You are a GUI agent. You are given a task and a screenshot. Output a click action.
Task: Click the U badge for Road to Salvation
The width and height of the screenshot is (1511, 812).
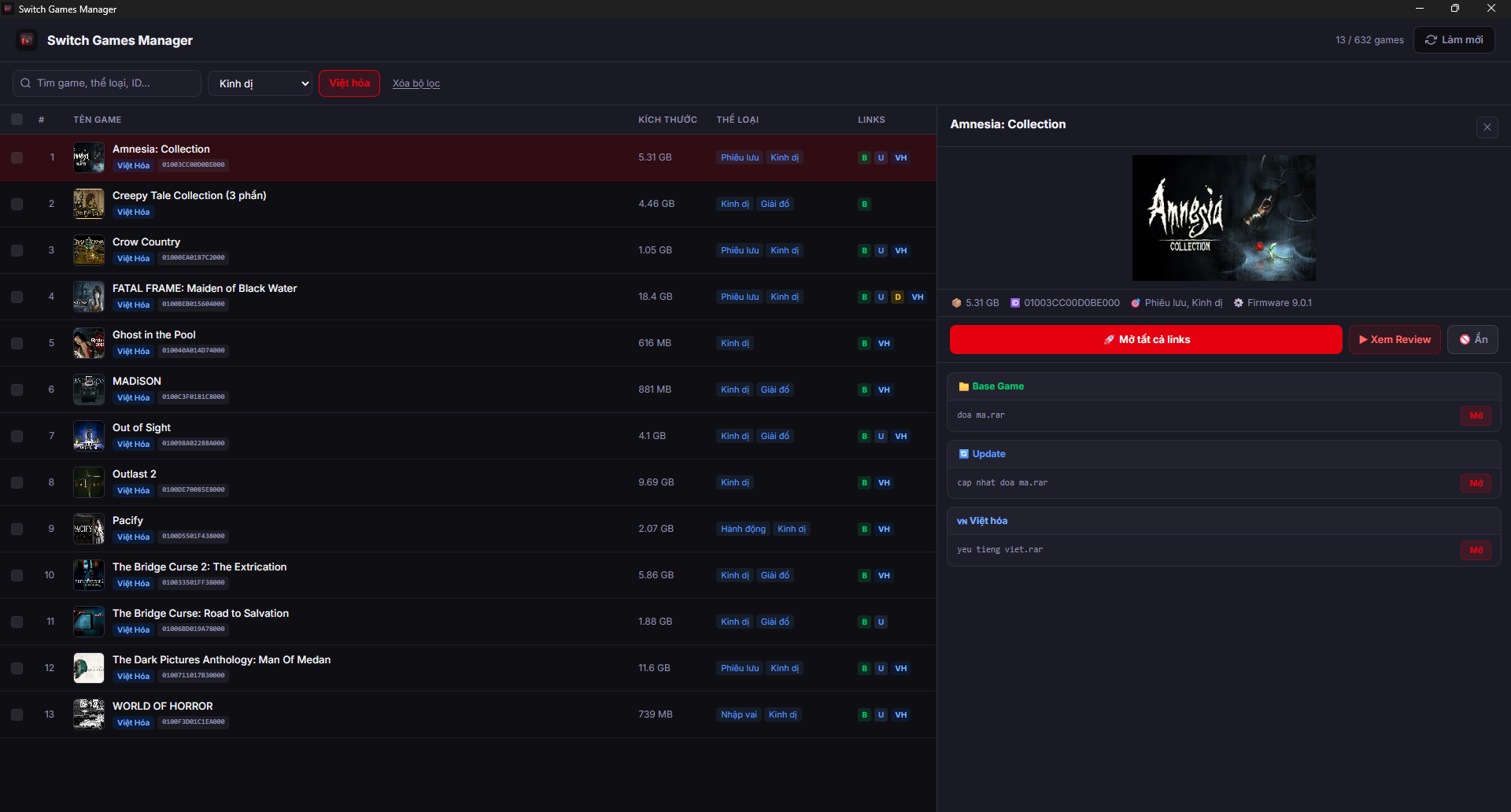point(881,622)
